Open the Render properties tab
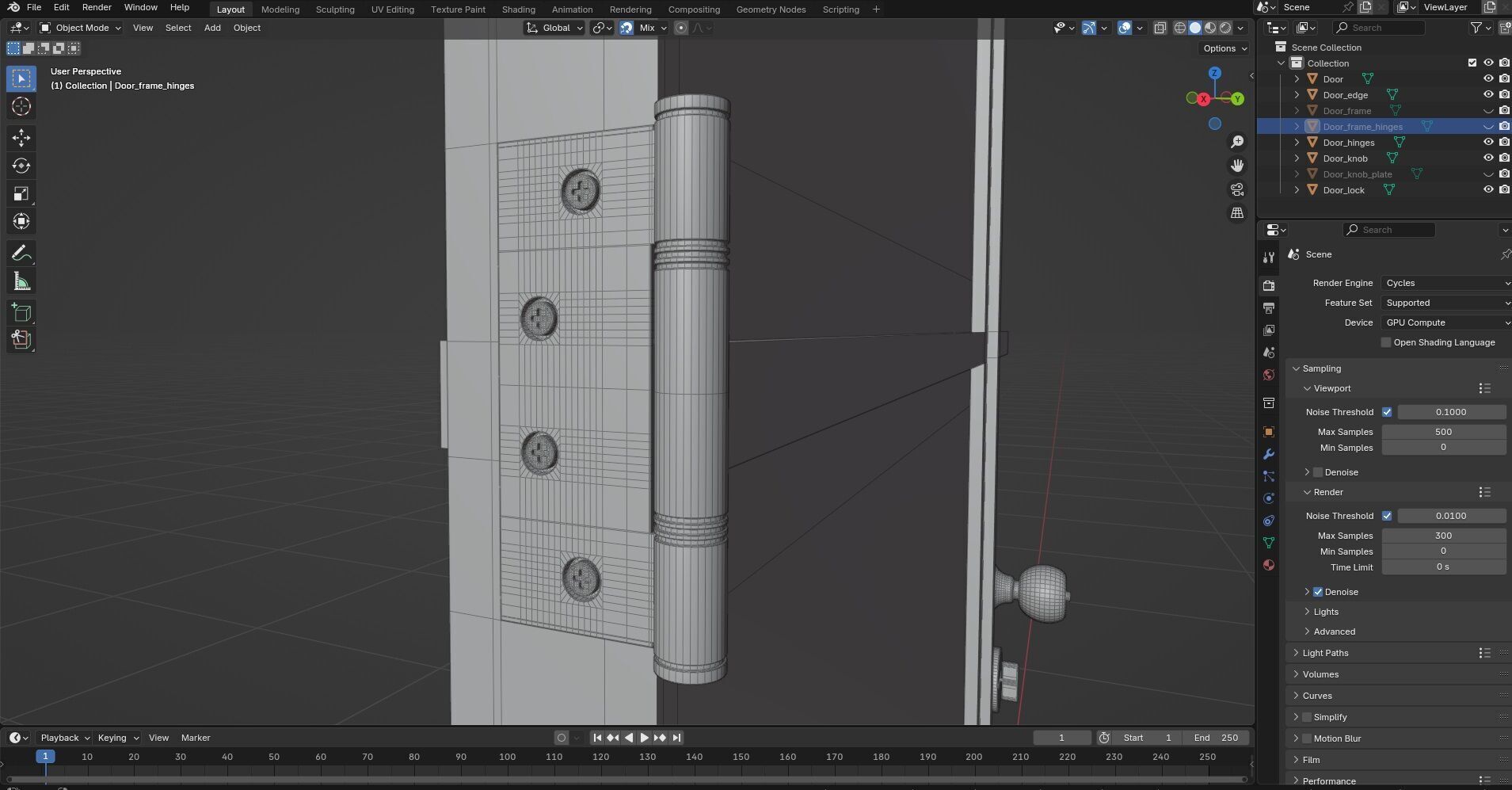 click(x=1269, y=285)
